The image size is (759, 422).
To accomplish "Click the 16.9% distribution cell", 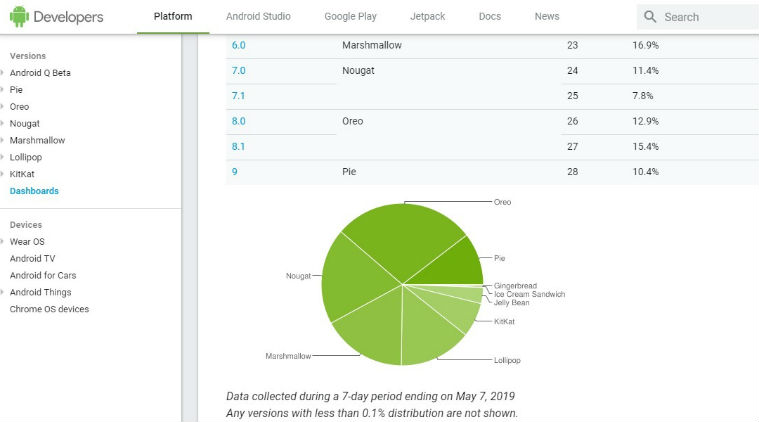I will point(645,45).
